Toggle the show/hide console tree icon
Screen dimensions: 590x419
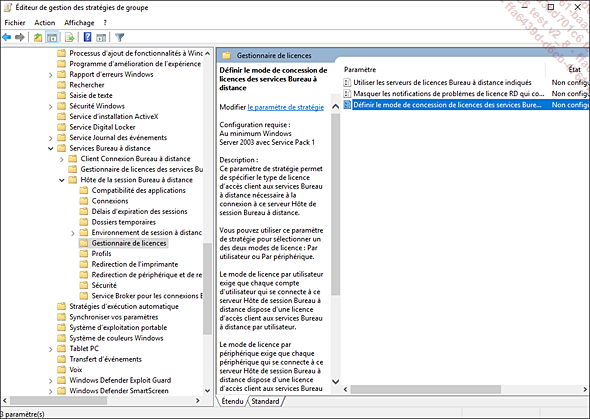52,37
